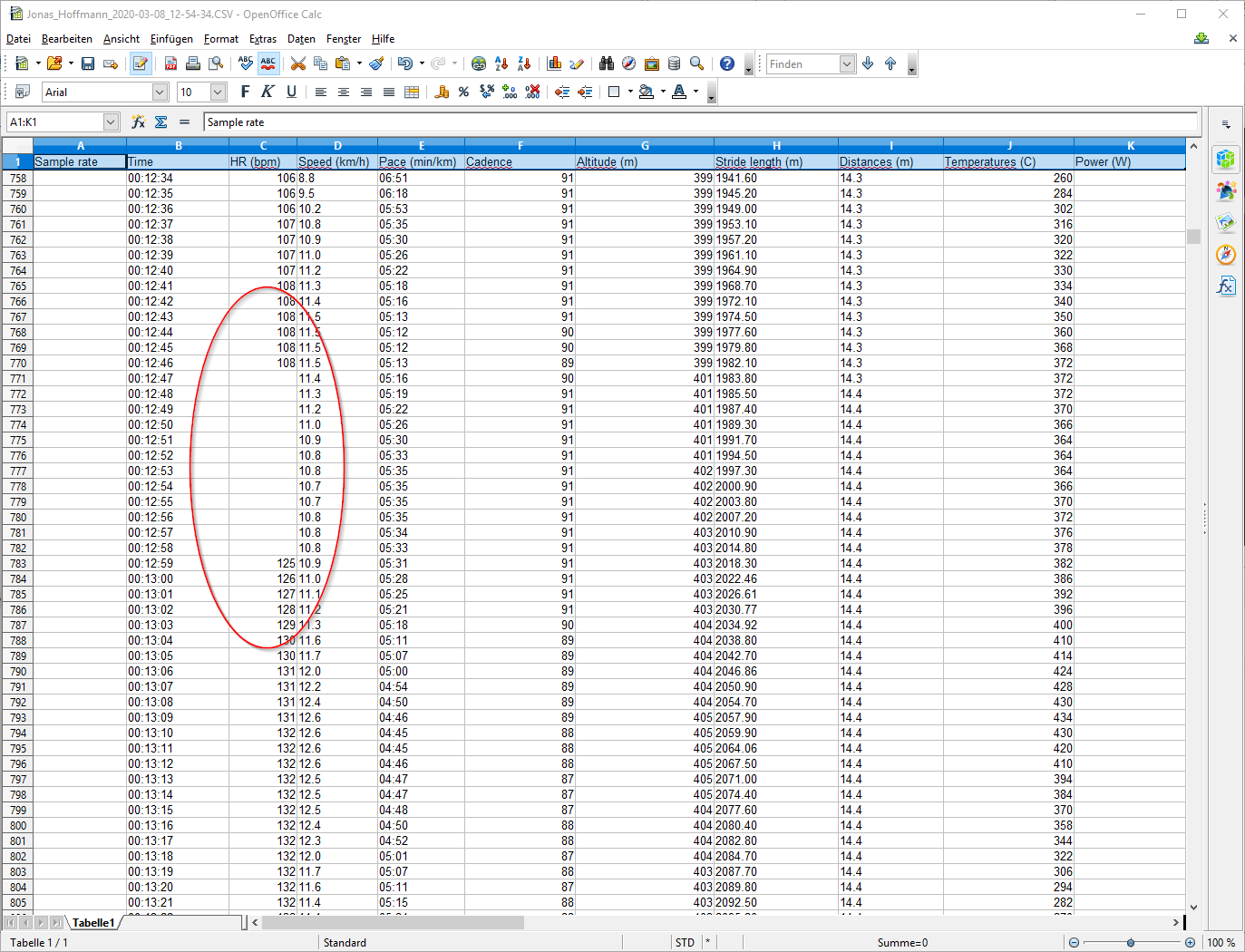
Task: Click the Sum sigma icon
Action: coord(161,121)
